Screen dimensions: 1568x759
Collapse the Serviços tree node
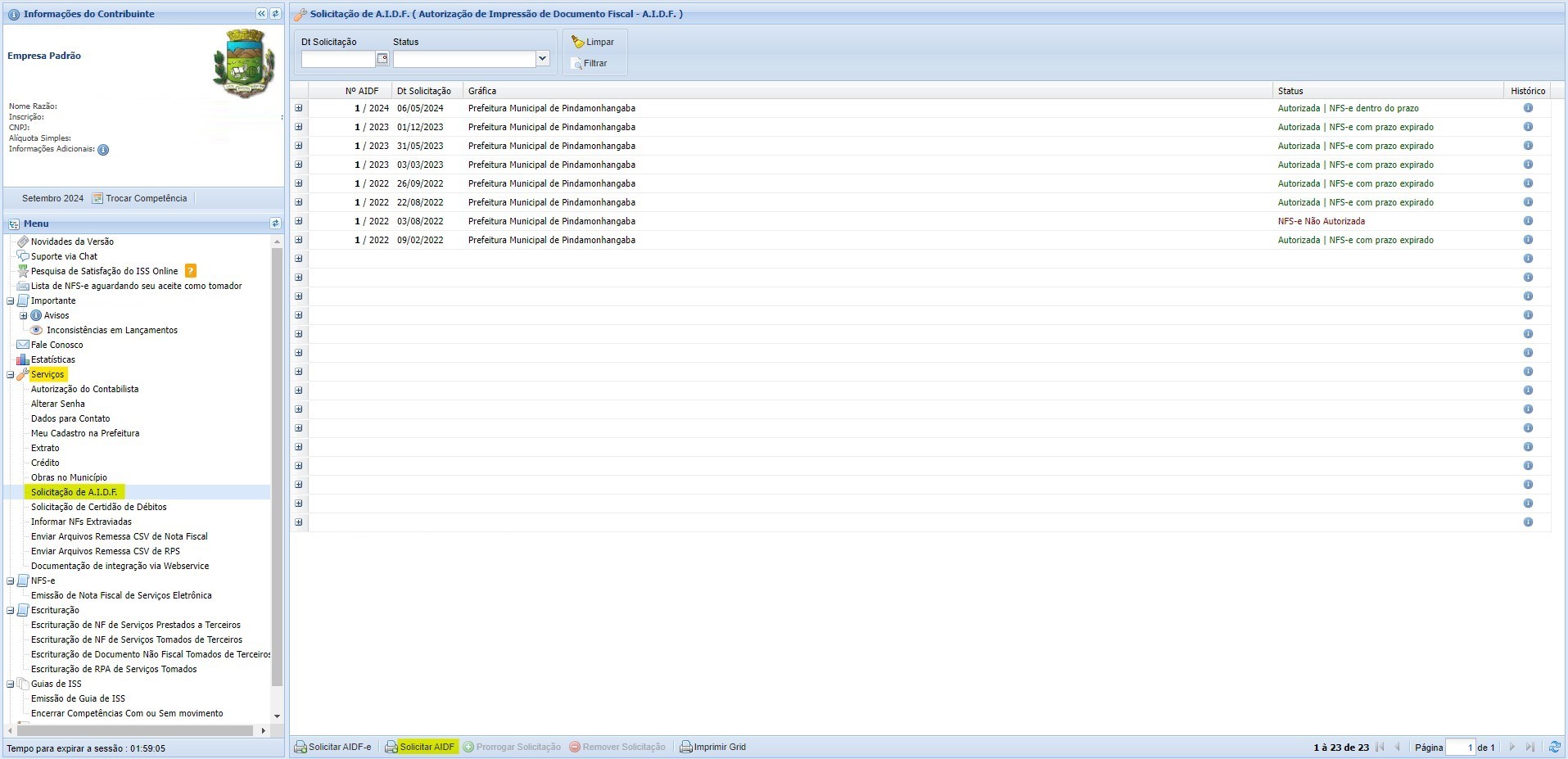11,374
